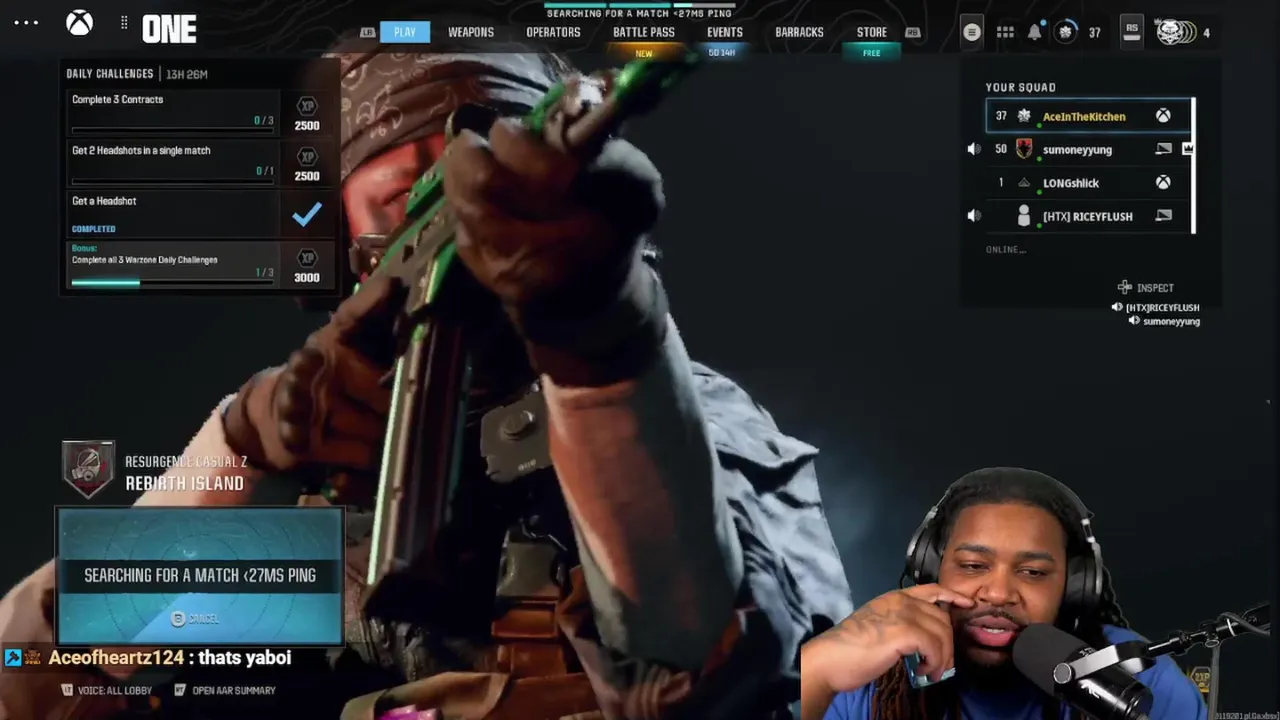Click Get 2 Headshots progress bar
Viewport: 1280px width, 720px height.
click(x=171, y=182)
